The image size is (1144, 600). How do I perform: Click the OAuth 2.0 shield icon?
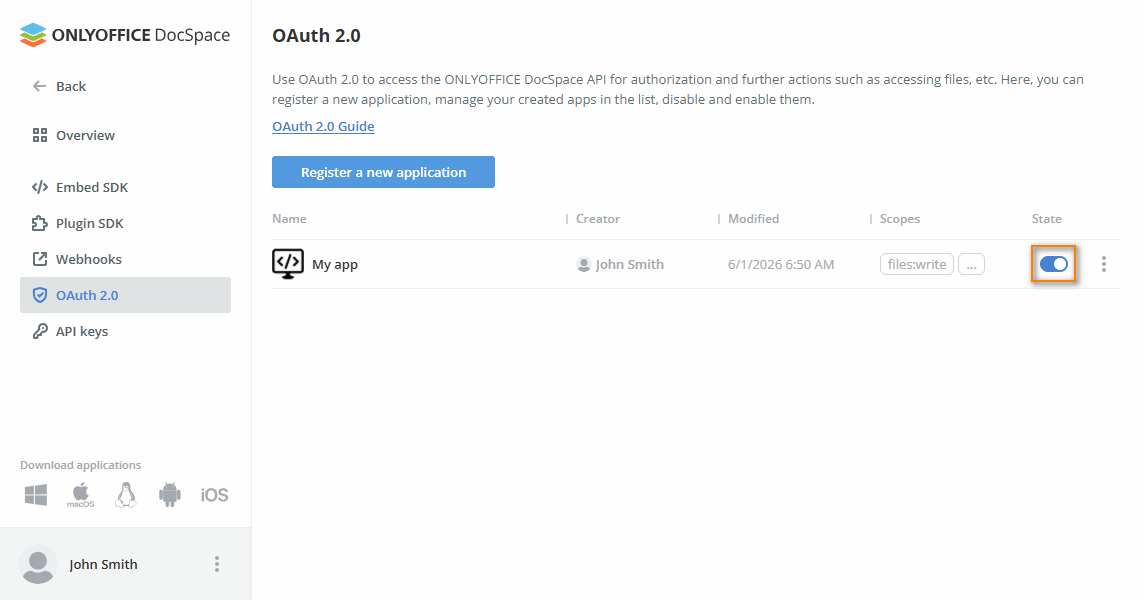[40, 295]
